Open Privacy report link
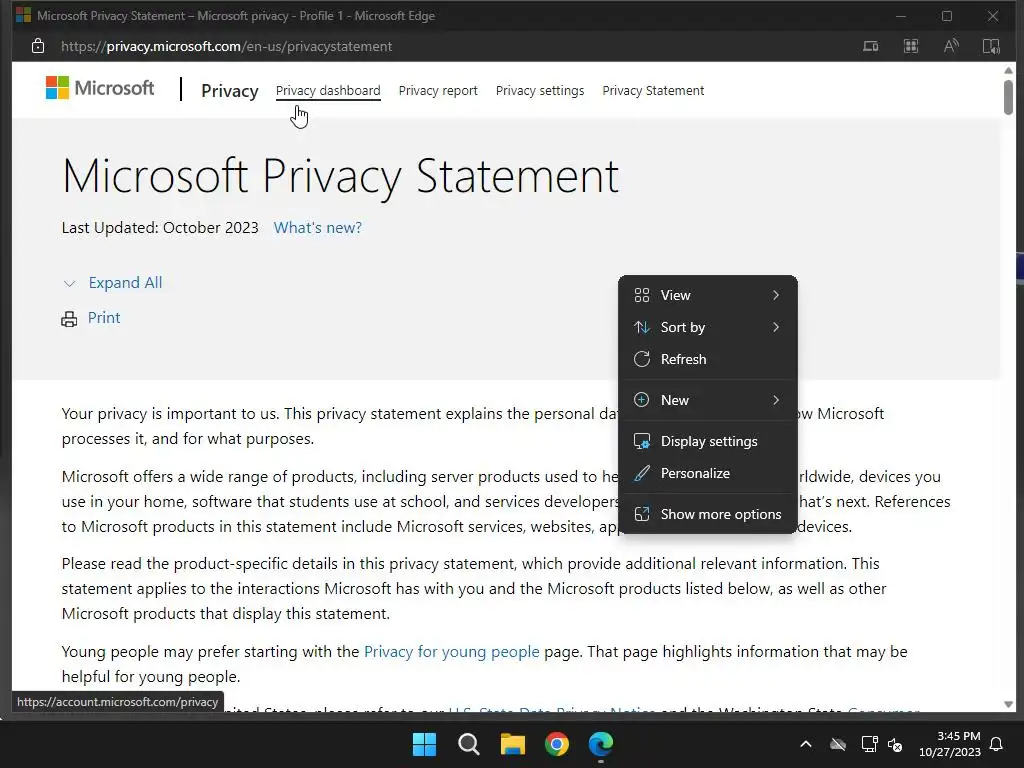The width and height of the screenshot is (1024, 768). pyautogui.click(x=438, y=91)
